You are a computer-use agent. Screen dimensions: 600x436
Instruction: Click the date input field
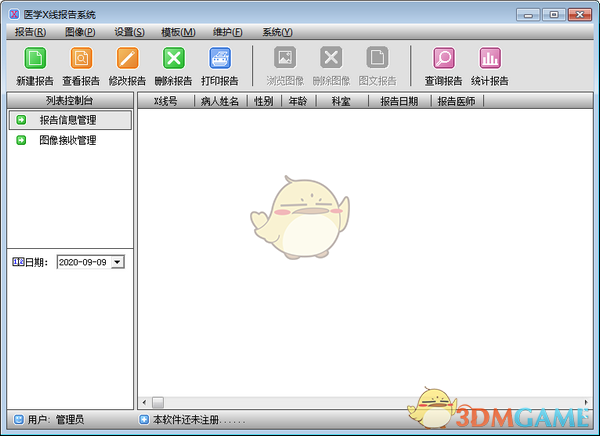pos(84,262)
